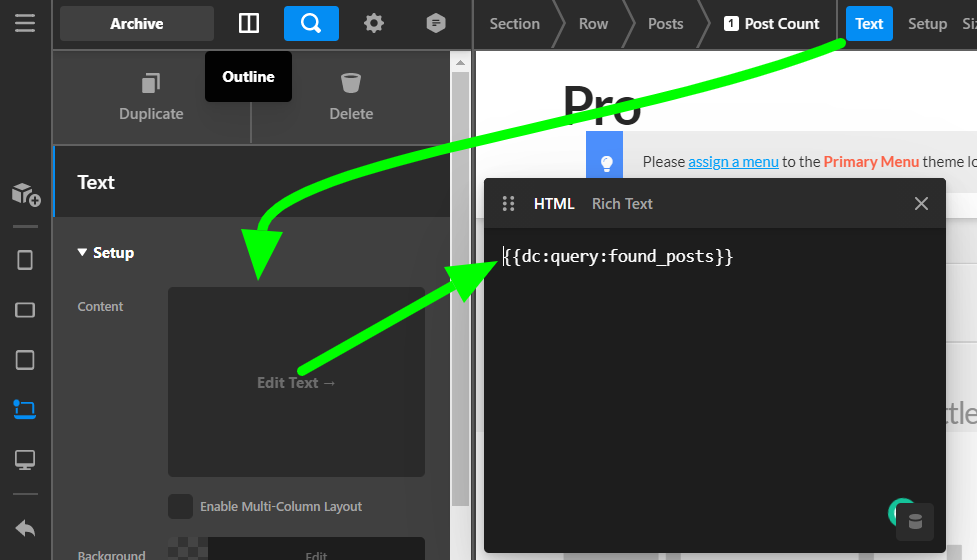Select the smallest mobile breakpoint preview
The width and height of the screenshot is (977, 560).
click(25, 261)
